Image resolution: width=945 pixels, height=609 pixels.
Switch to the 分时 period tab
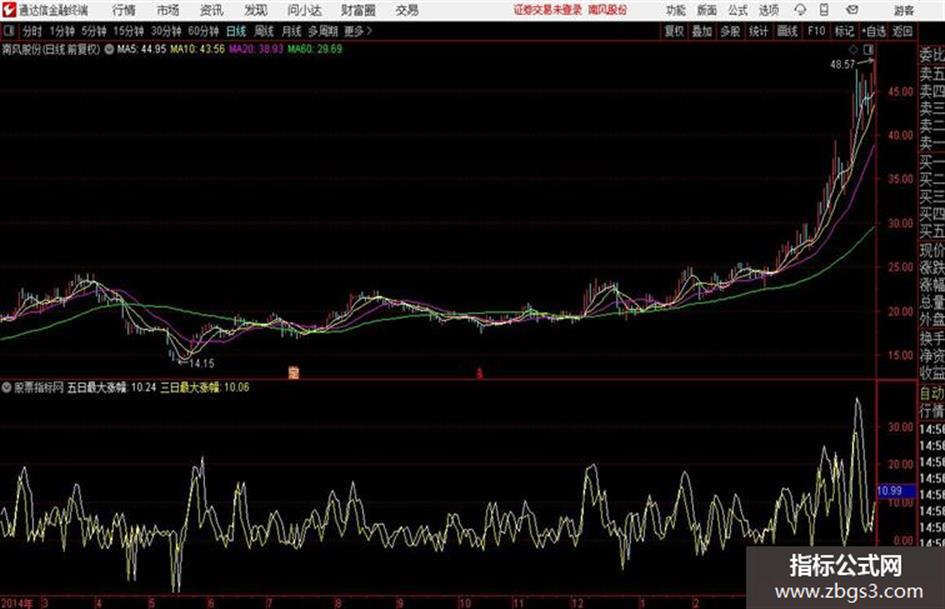pyautogui.click(x=32, y=31)
